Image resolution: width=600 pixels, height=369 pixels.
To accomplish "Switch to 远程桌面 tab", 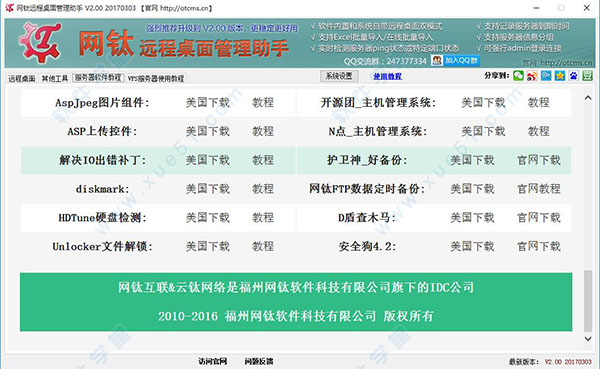I will (x=22, y=78).
